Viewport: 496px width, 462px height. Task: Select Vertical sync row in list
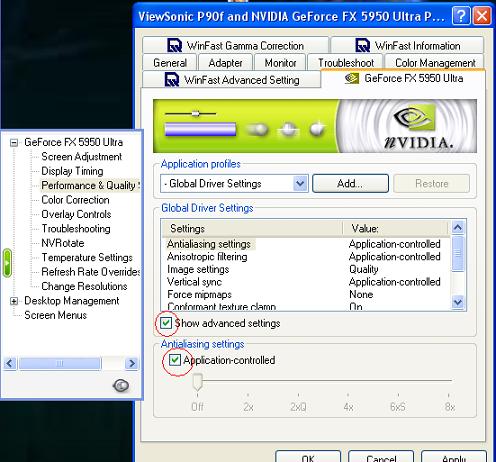[x=306, y=282]
